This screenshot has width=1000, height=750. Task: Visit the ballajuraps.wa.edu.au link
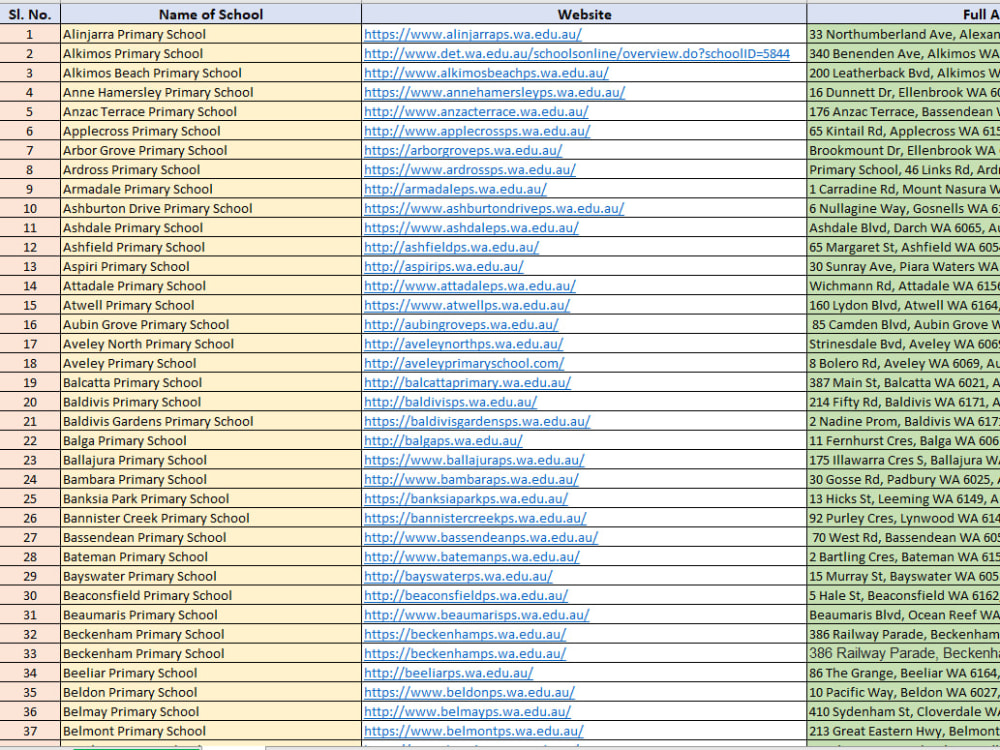coord(474,460)
